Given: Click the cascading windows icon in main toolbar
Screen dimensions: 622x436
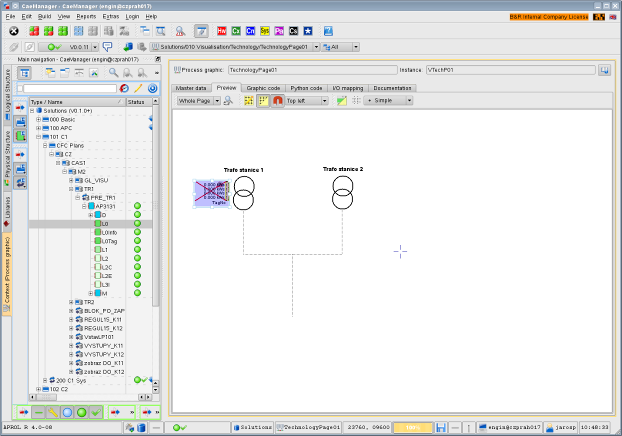Looking at the screenshot, I should click(x=145, y=31).
